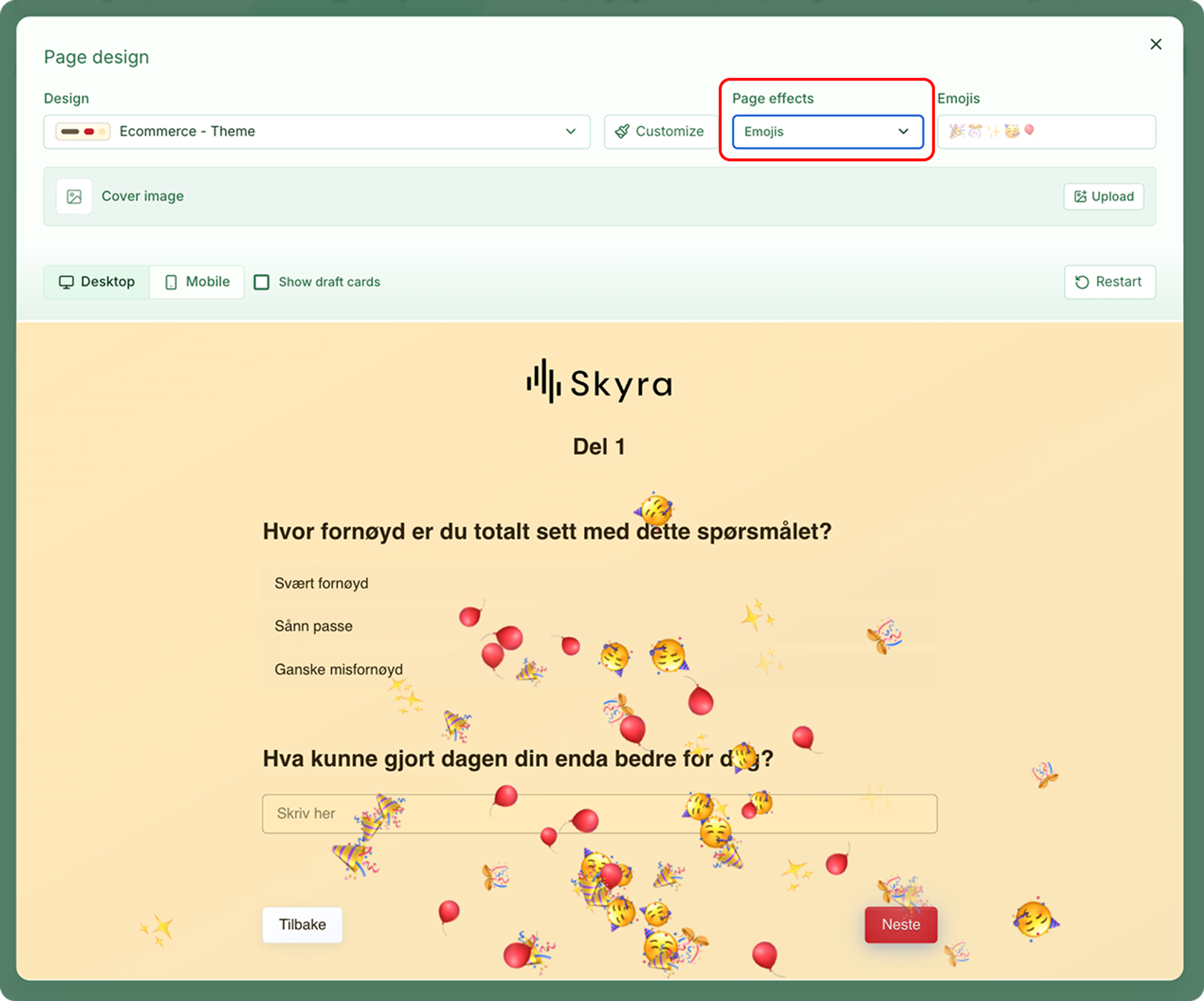Click the Tilbake button
This screenshot has height=1001, width=1204.
(x=302, y=924)
